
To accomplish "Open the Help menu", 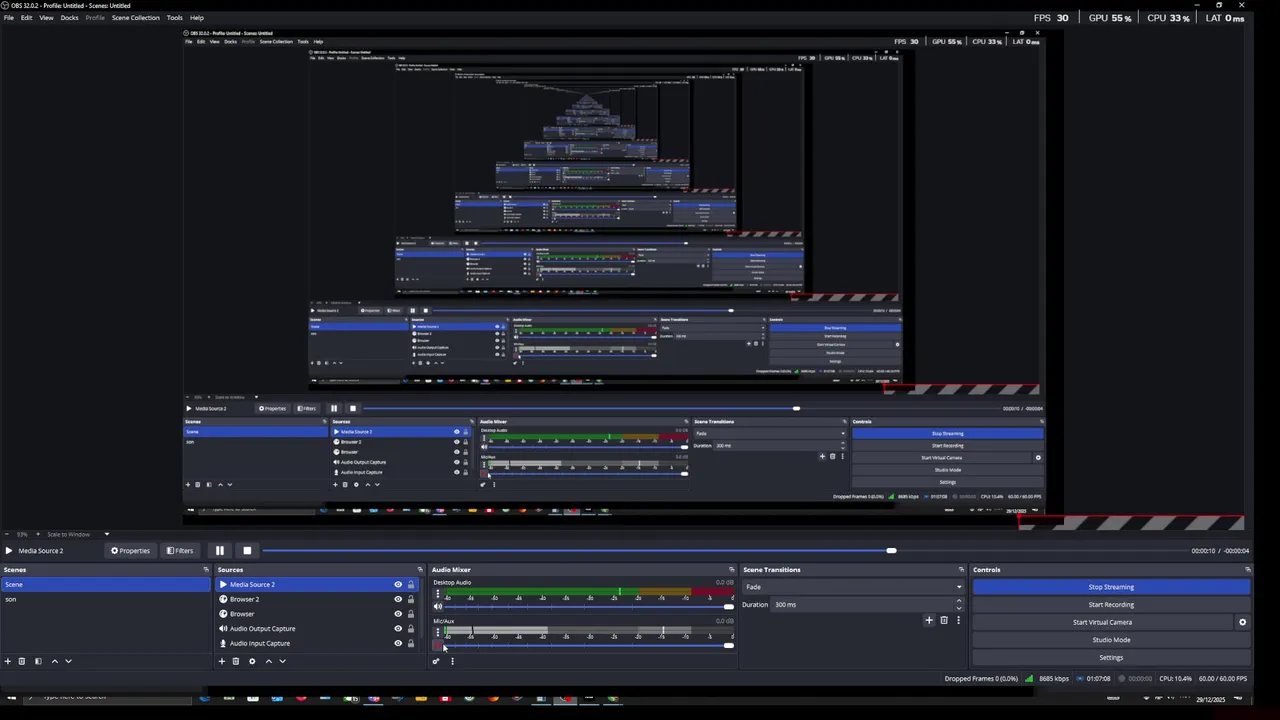I will click(x=197, y=18).
